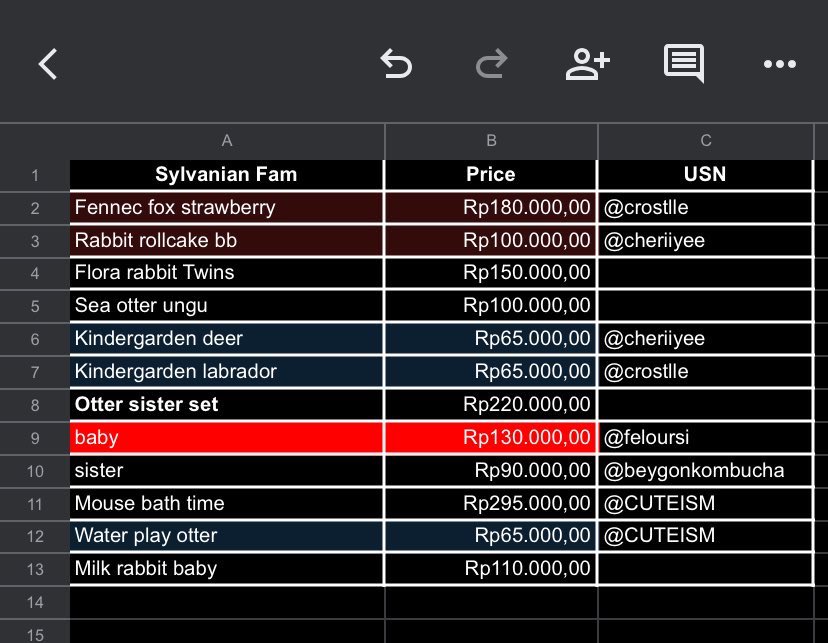828x643 pixels.
Task: Click cell 'Water play otter'
Action: click(227, 536)
